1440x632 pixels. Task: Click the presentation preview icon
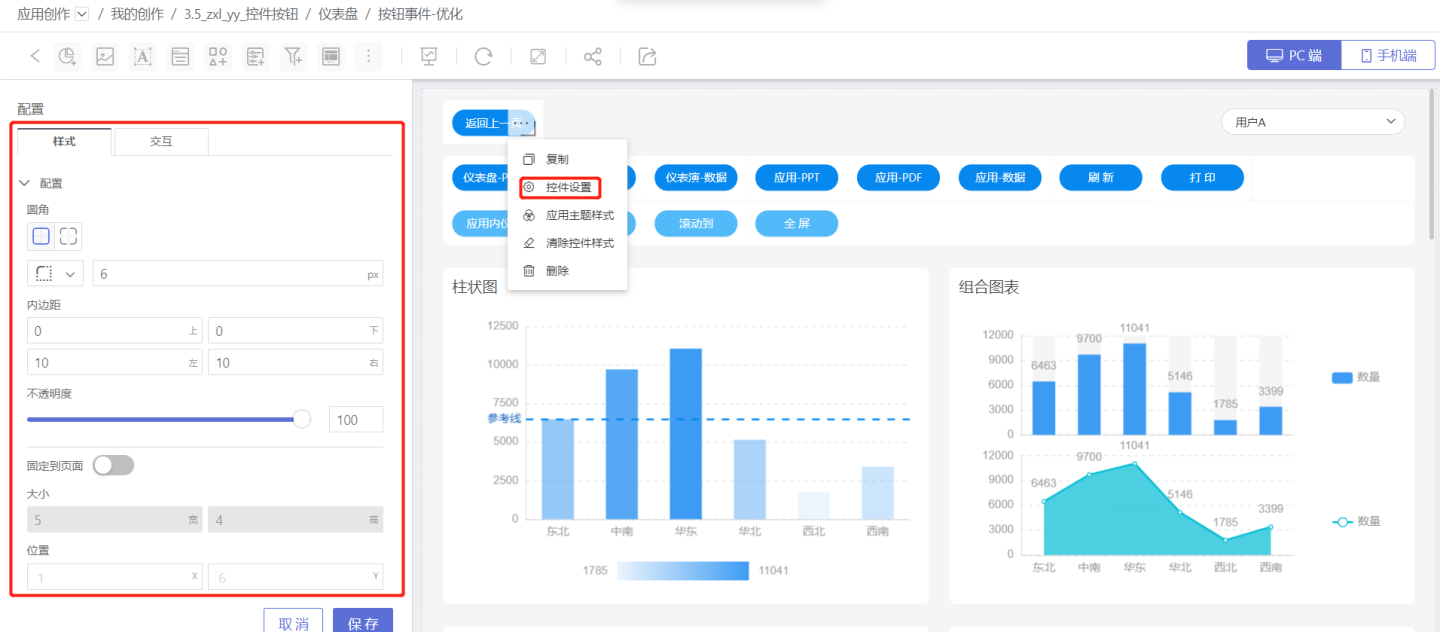click(429, 57)
